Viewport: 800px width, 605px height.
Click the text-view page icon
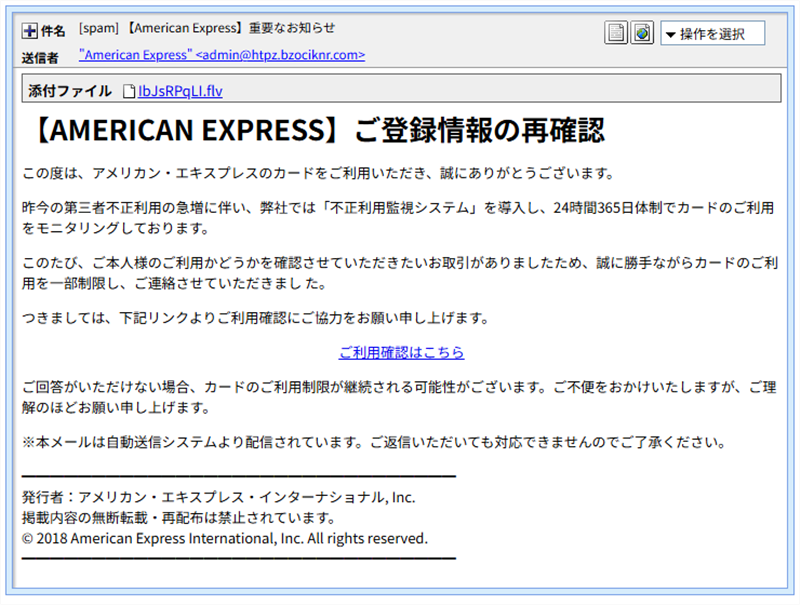coord(616,33)
